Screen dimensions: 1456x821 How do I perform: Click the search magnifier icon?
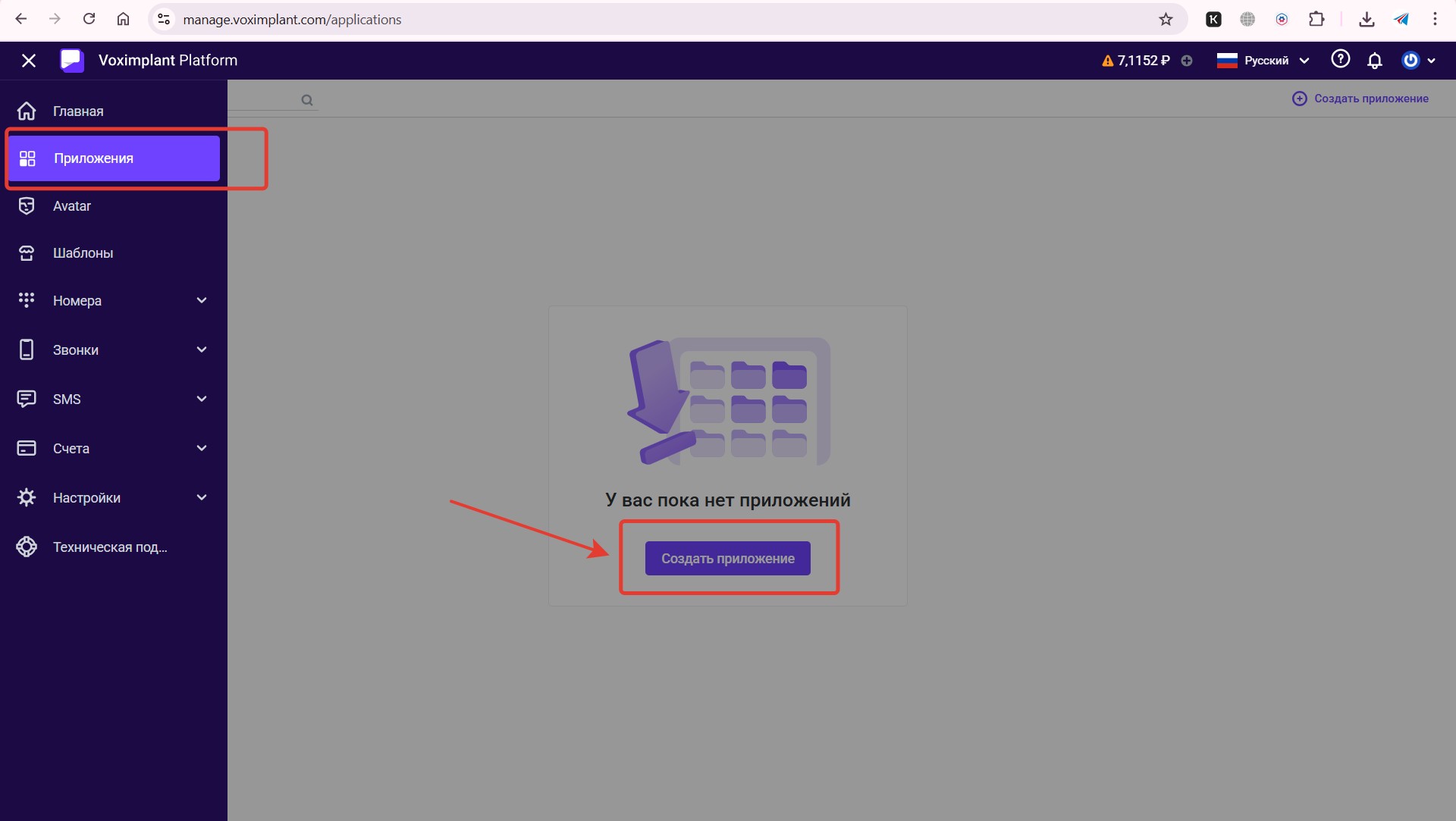(307, 100)
